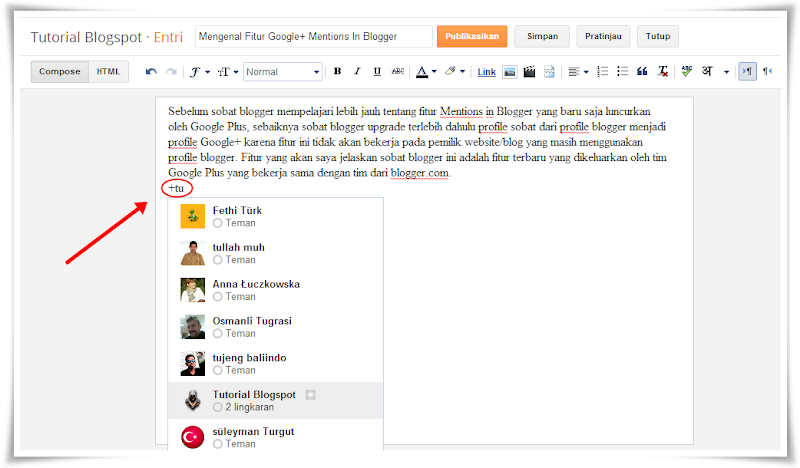
Task: Remove formatting from selected text
Action: pos(662,71)
